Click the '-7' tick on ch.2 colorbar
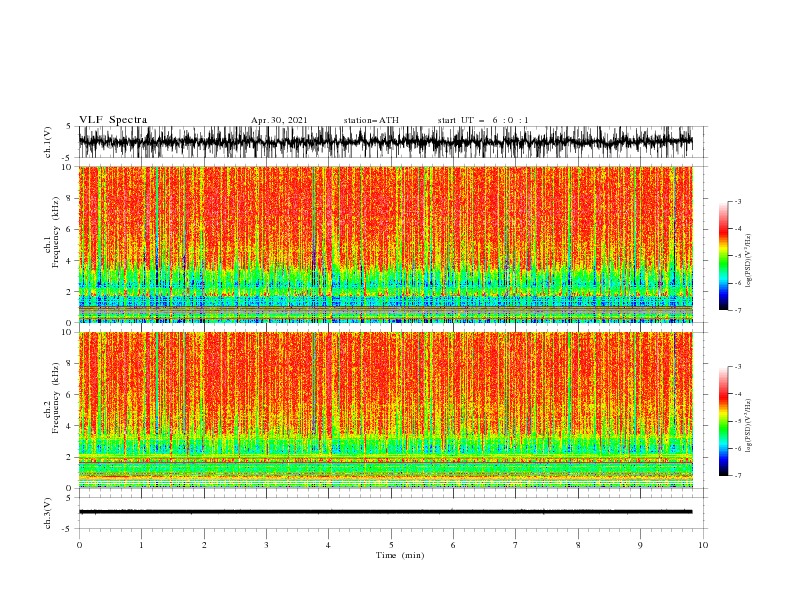 tap(738, 476)
